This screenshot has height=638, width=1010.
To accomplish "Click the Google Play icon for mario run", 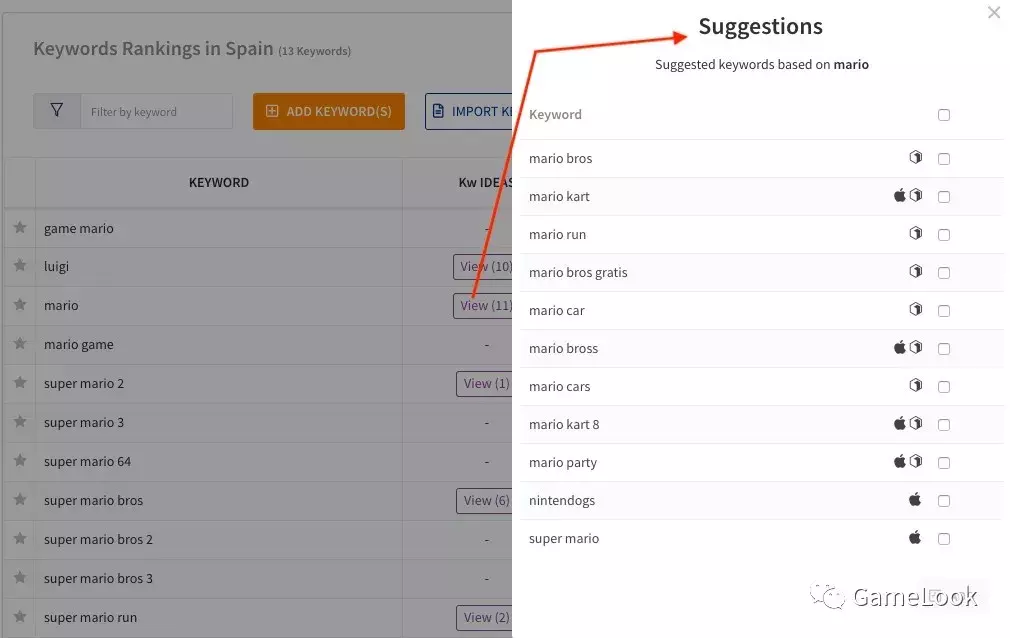I will point(915,233).
